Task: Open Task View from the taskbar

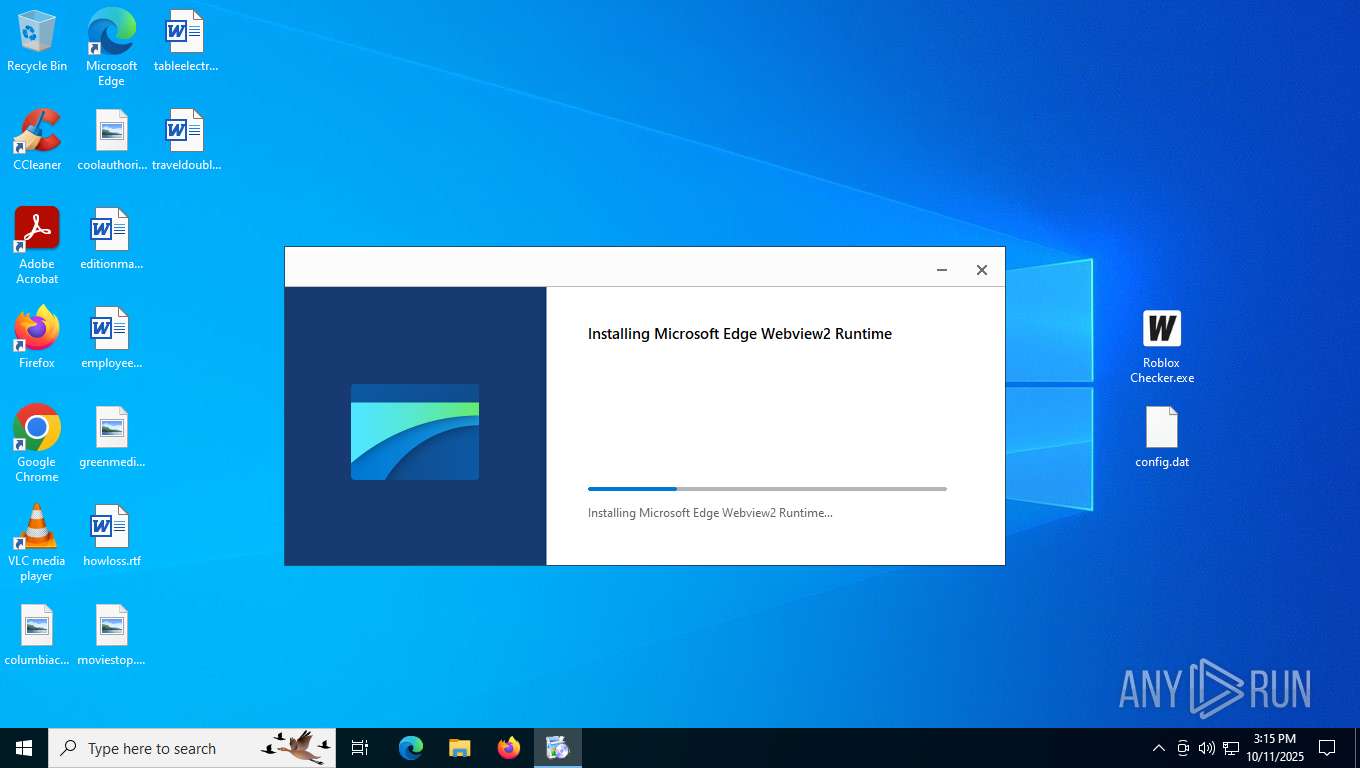Action: [x=360, y=748]
